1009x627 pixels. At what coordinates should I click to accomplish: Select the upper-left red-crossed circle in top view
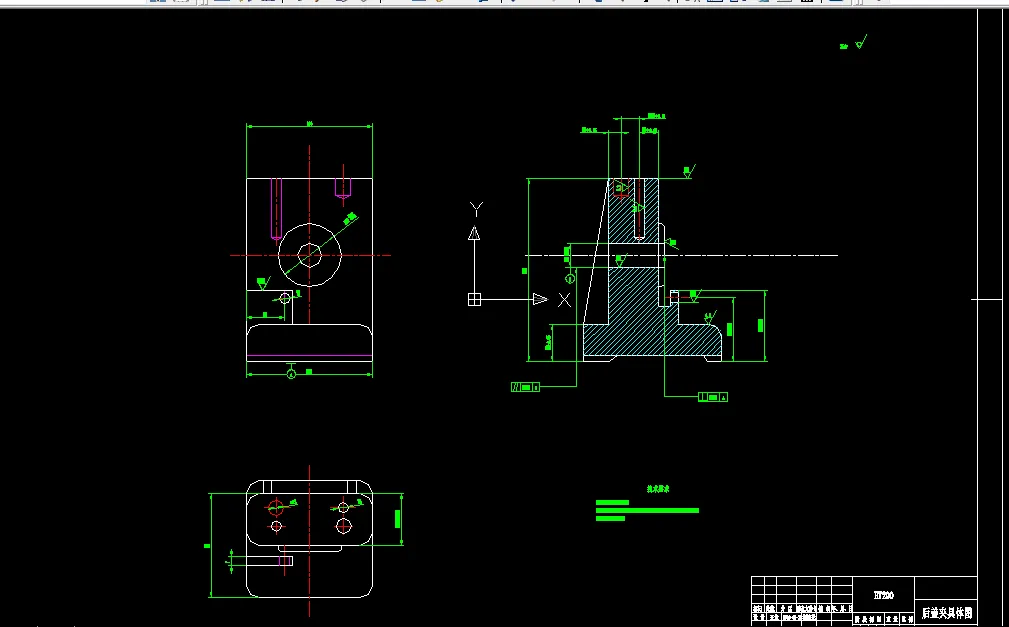[x=276, y=507]
